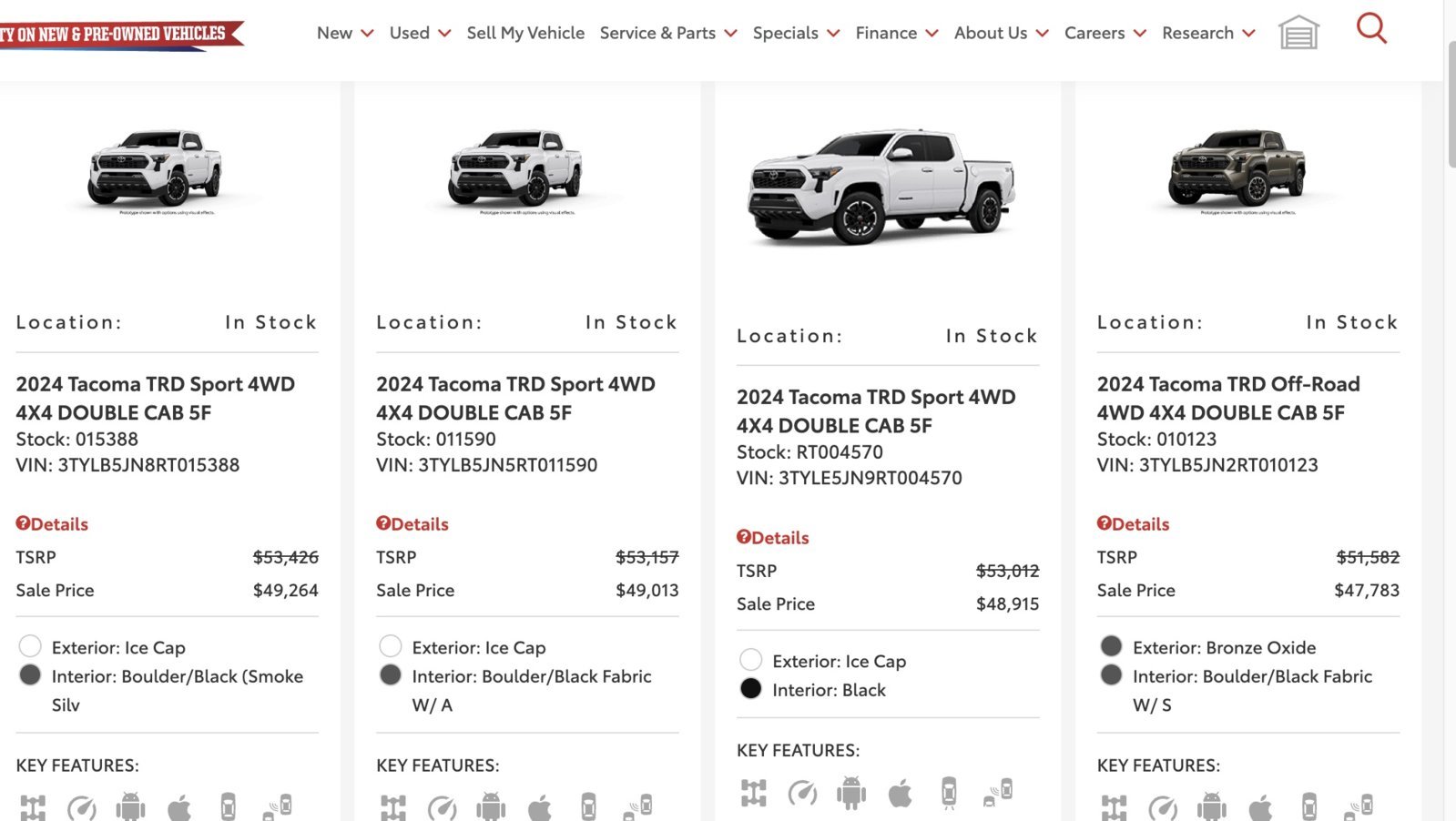The height and width of the screenshot is (821, 1456).
Task: Click backup camera icon on stock RT004570
Action: tap(949, 793)
